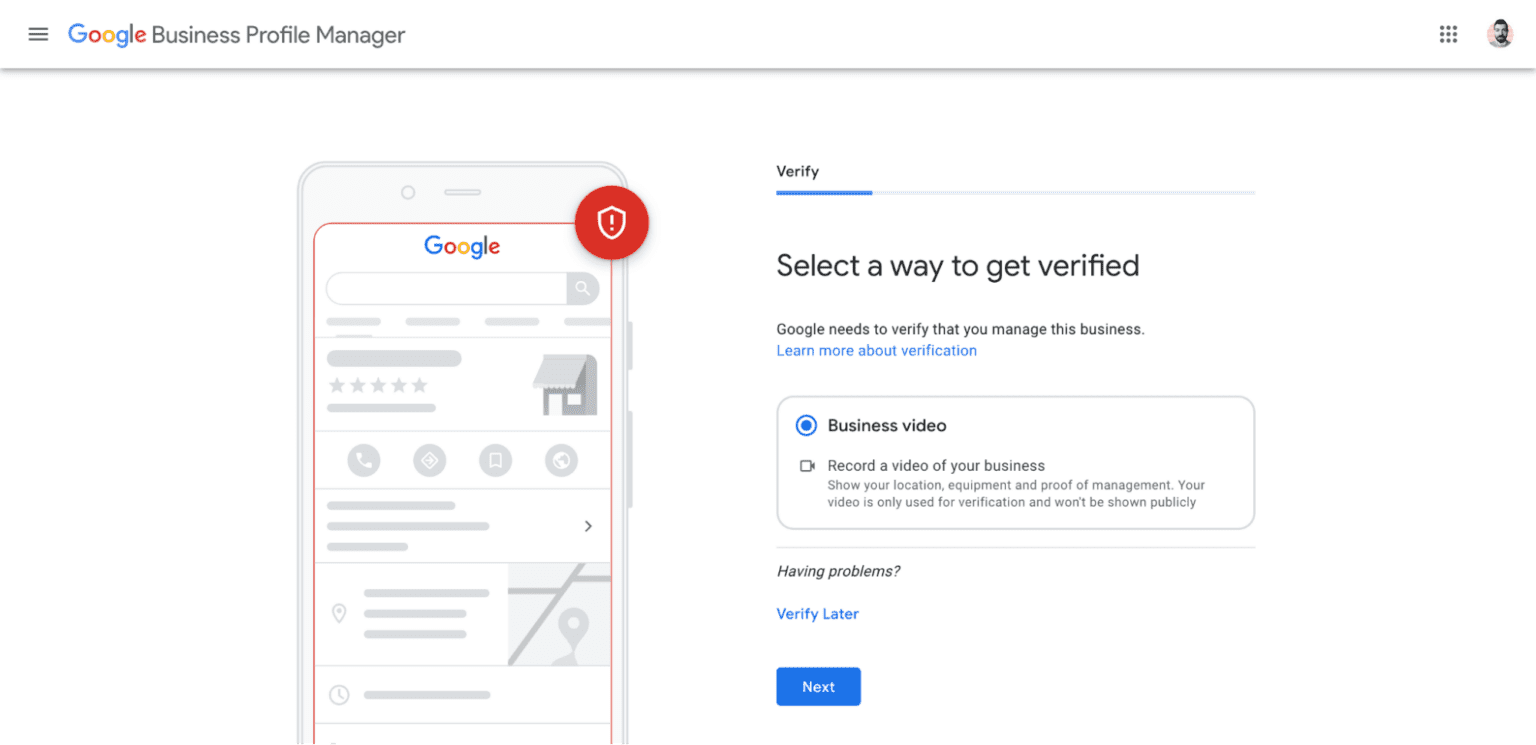
Task: Select the Verify step tab
Action: [x=797, y=172]
